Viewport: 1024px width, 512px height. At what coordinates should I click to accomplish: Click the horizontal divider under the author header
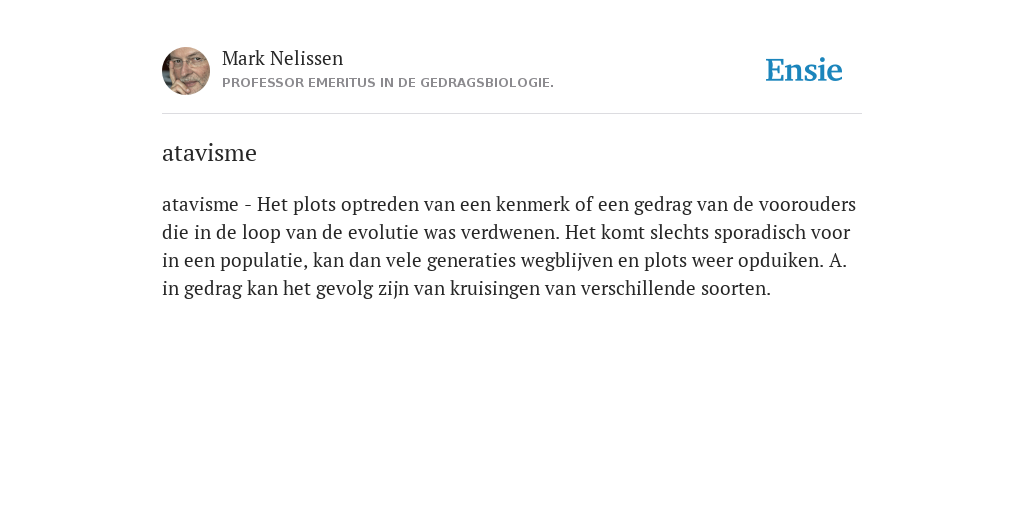click(x=512, y=114)
